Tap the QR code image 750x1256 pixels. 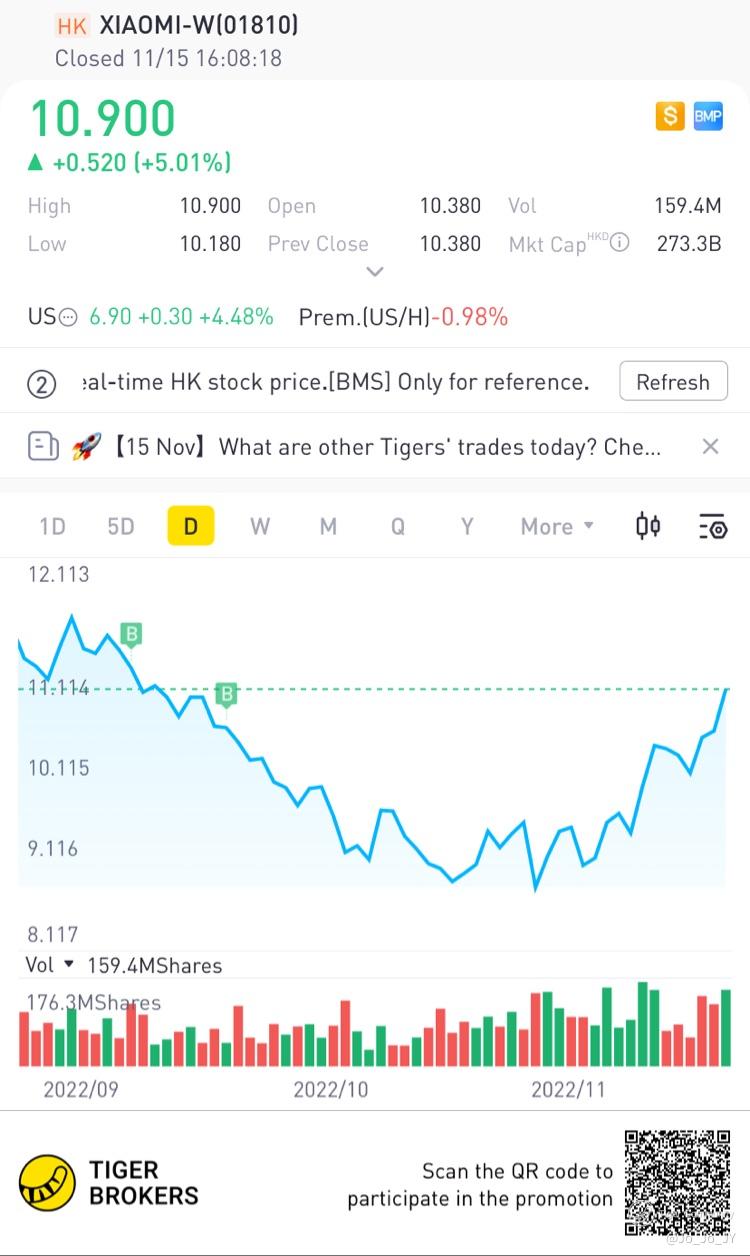pyautogui.click(x=677, y=1183)
